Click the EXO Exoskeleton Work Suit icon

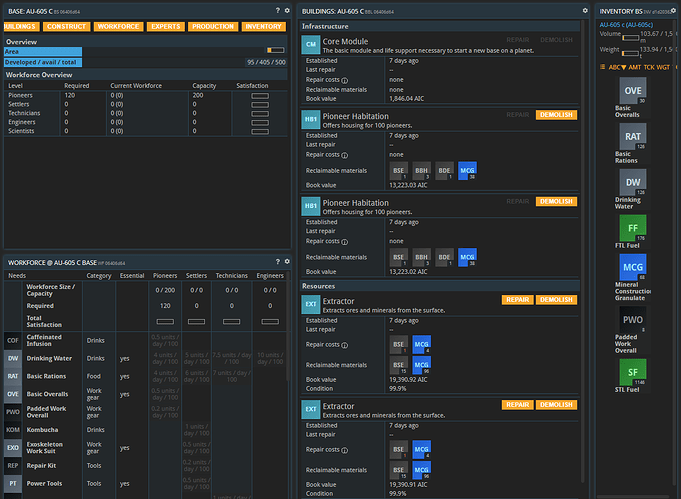(13, 448)
